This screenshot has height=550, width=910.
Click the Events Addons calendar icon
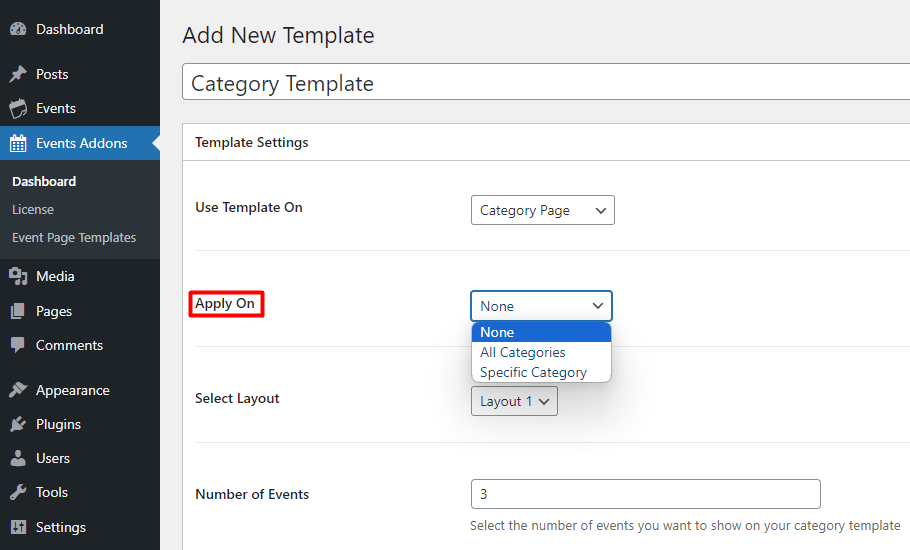[18, 144]
